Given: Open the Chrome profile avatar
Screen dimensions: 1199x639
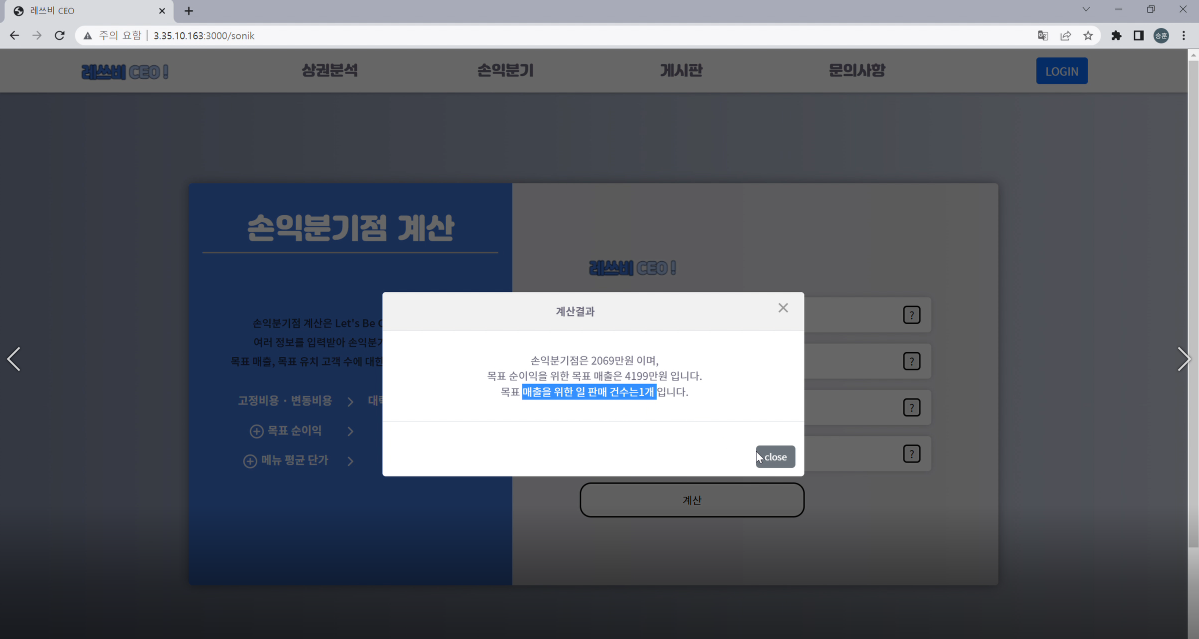Looking at the screenshot, I should (x=1161, y=35).
